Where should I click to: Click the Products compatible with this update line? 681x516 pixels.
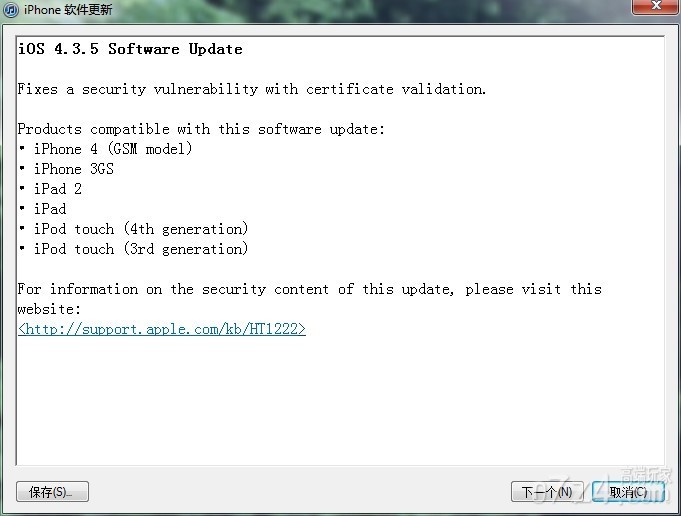[x=201, y=129]
